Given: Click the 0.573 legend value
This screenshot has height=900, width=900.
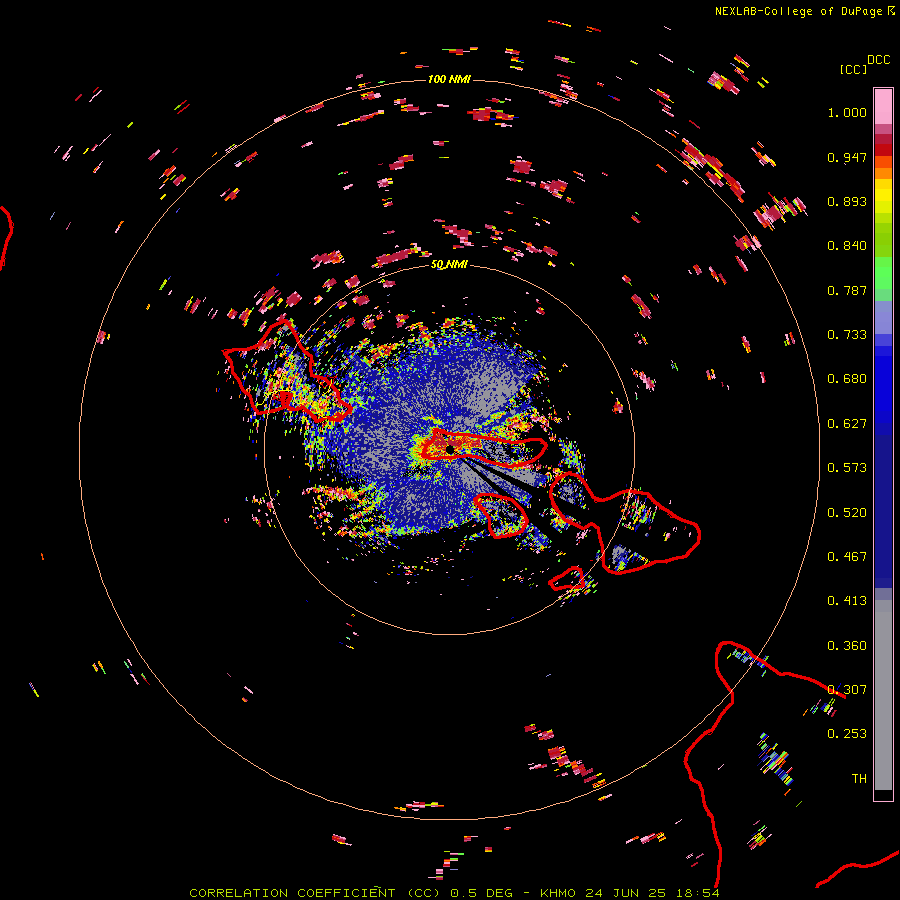Looking at the screenshot, I should pyautogui.click(x=847, y=468).
